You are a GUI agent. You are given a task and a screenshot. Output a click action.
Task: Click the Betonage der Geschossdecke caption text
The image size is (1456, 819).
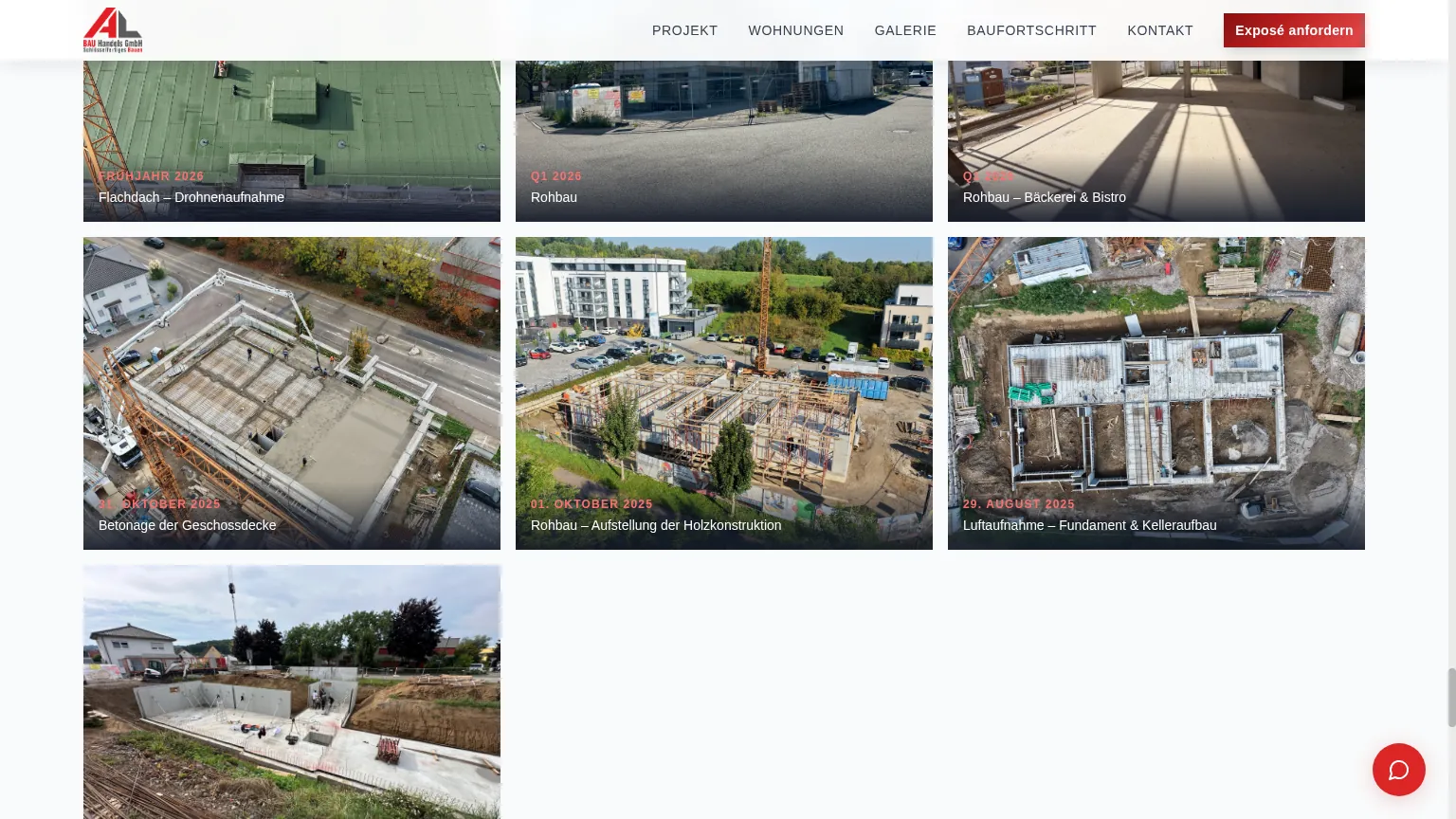188,525
